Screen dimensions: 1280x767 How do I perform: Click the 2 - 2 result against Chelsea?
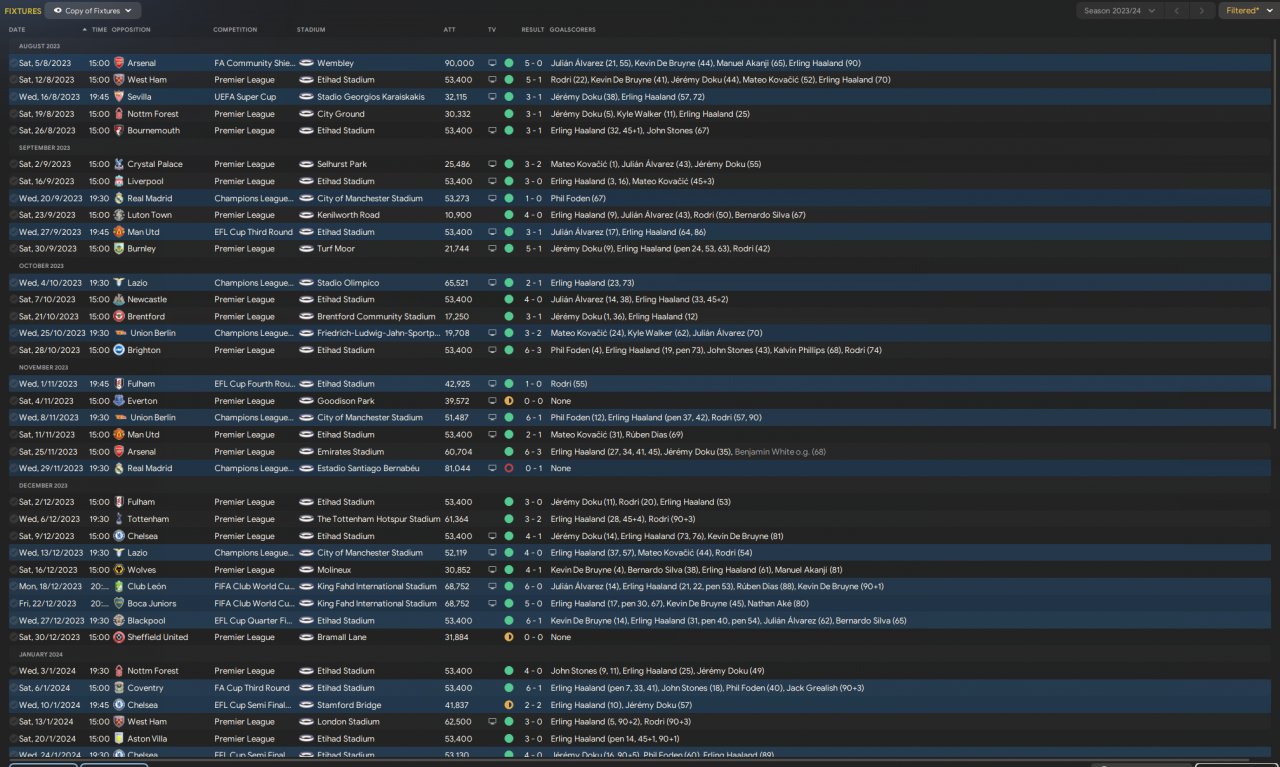click(x=533, y=705)
